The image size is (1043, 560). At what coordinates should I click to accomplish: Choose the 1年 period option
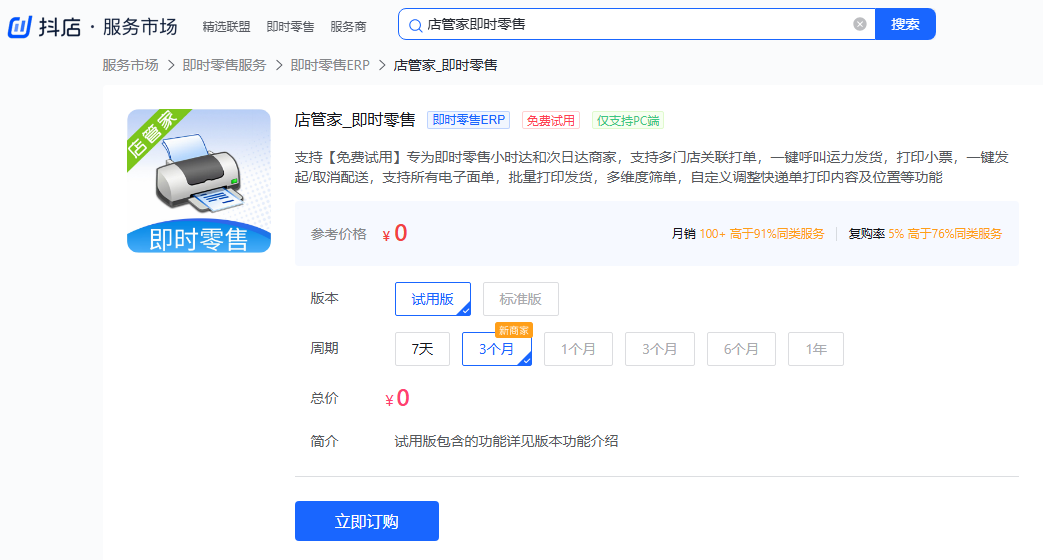coord(815,349)
